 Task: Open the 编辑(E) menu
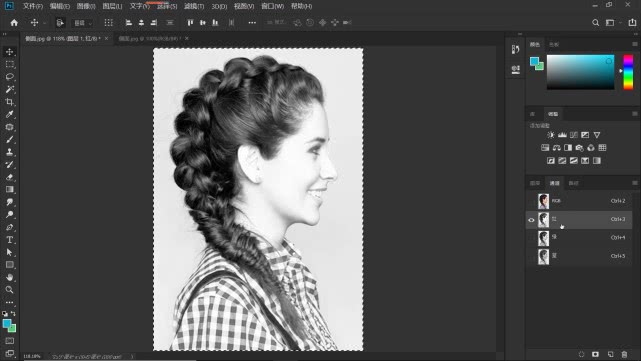click(x=60, y=6)
